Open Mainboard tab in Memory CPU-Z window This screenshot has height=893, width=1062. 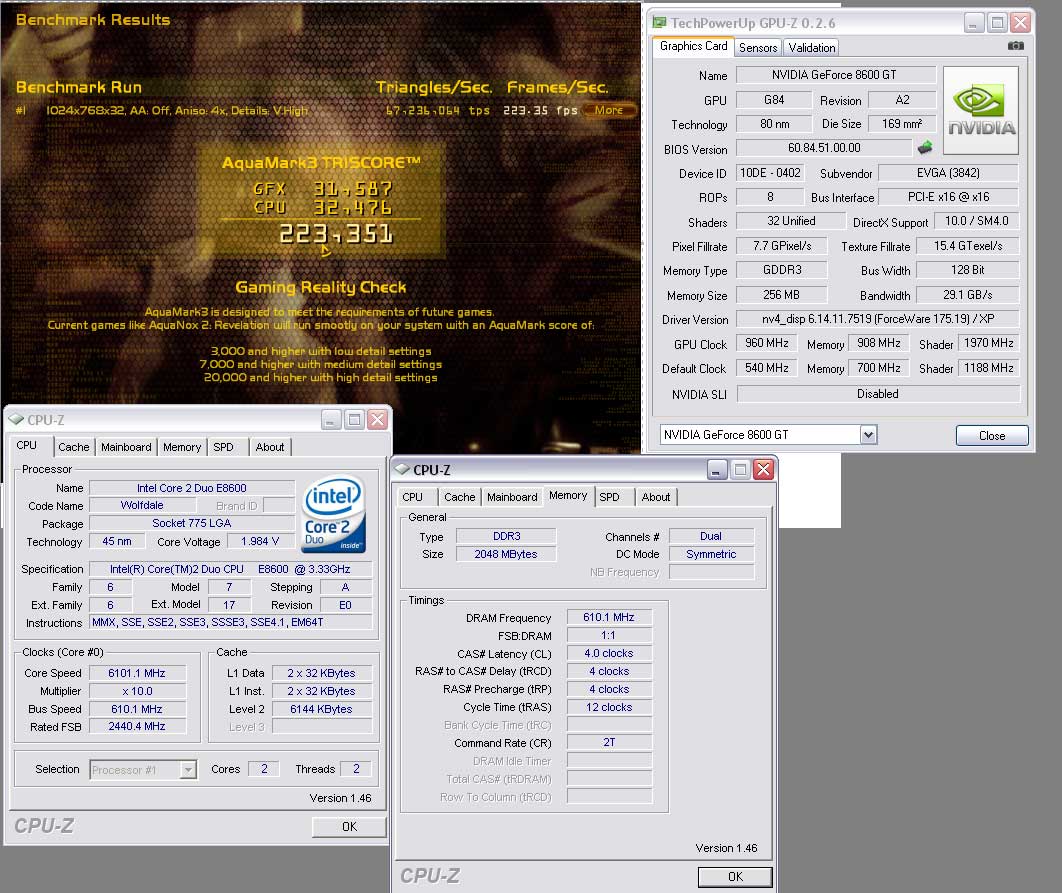pos(512,497)
